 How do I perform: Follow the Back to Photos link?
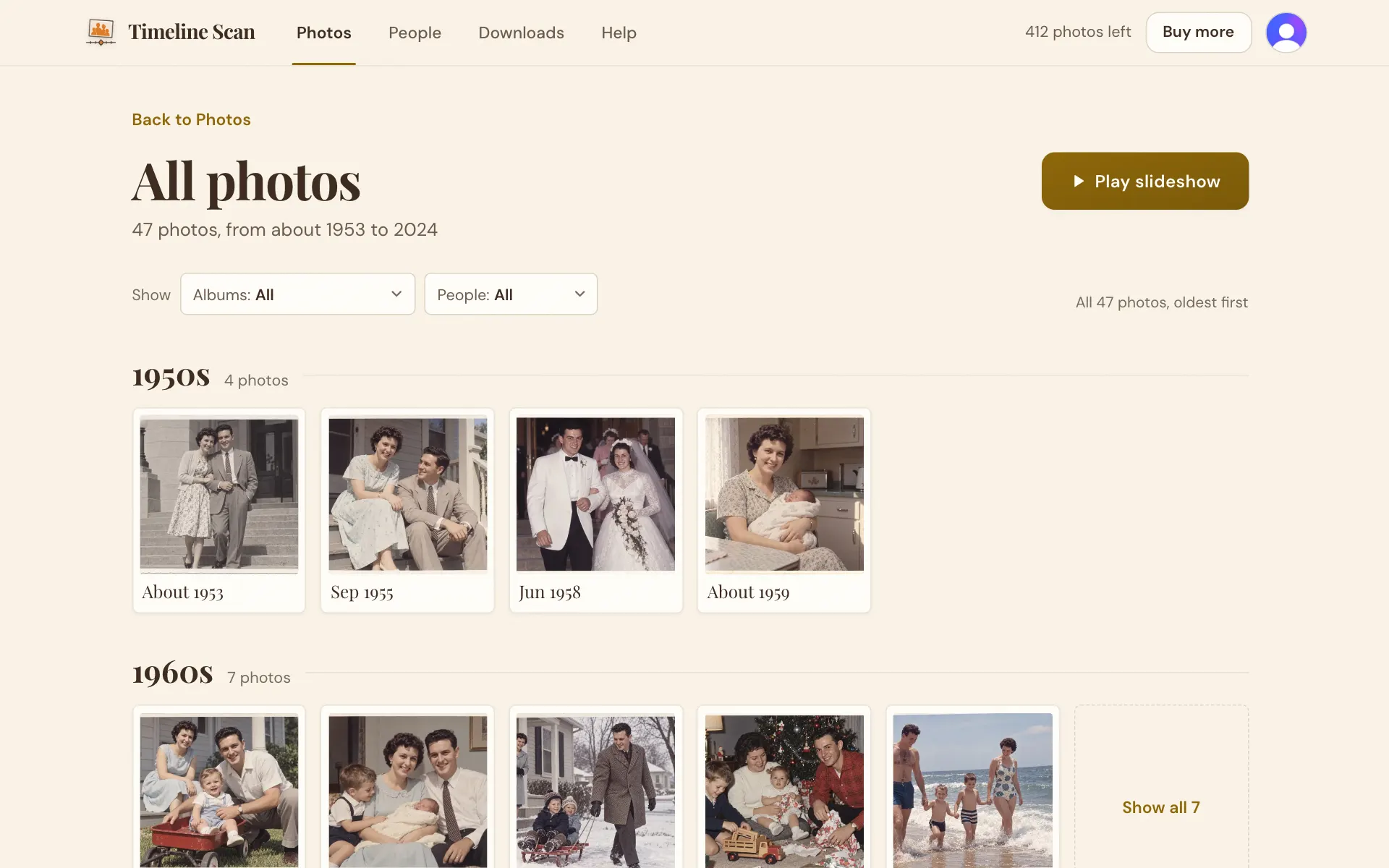191,119
